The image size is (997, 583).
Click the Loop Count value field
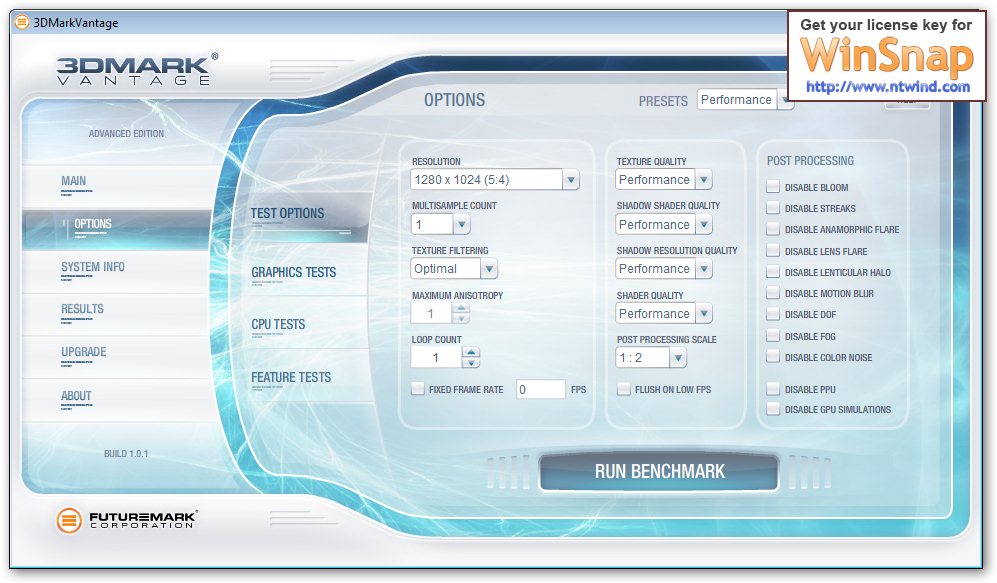pos(436,357)
